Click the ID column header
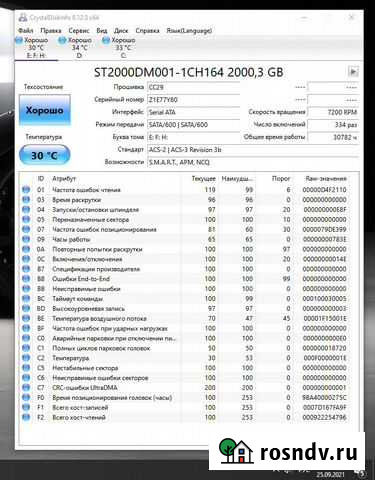The width and height of the screenshot is (375, 480). tap(41, 179)
